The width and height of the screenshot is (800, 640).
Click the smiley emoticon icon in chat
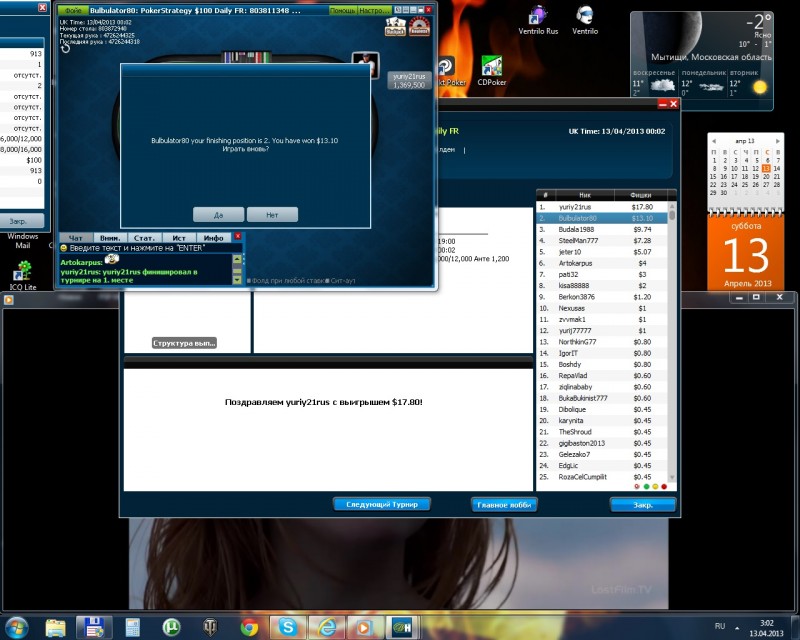64,248
